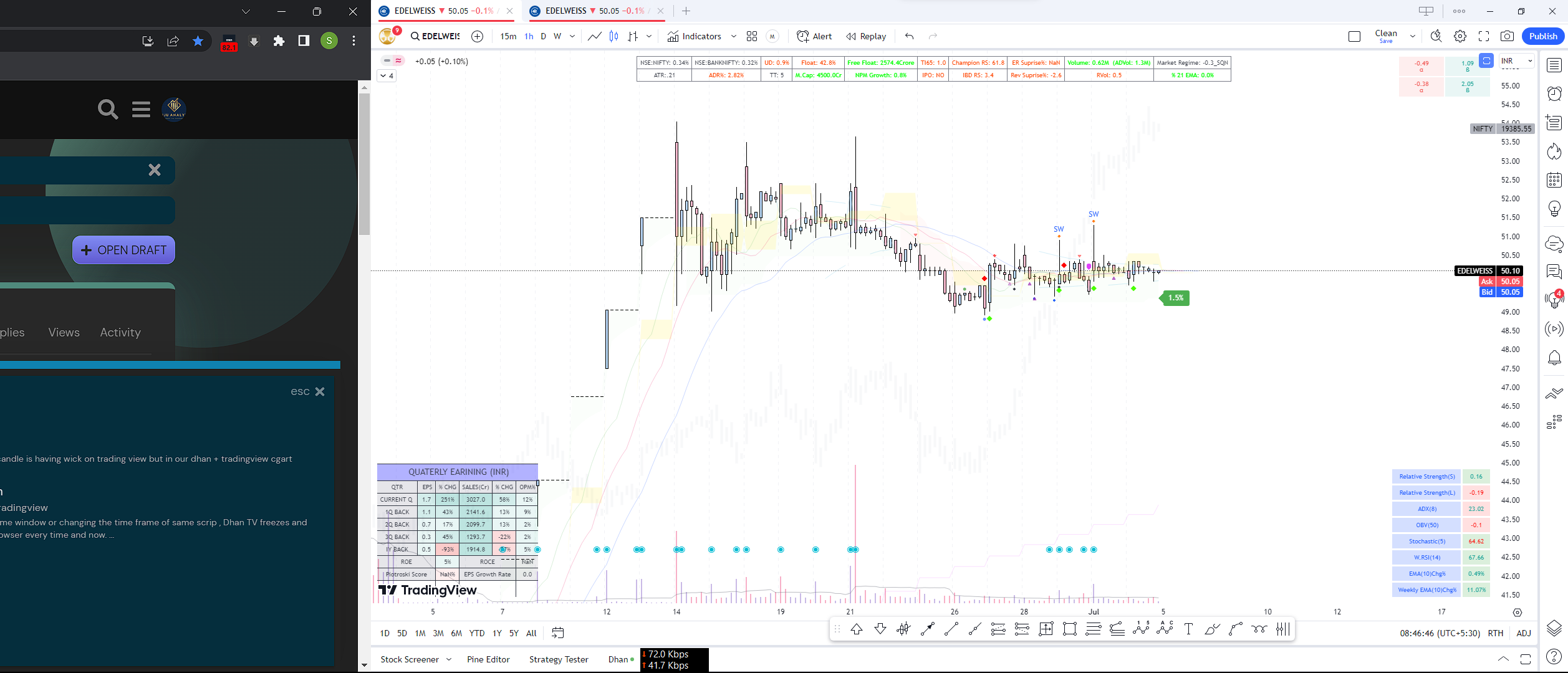Screen dimensions: 1568x673
Task: Open the go-to-date calendar icon
Action: pyautogui.click(x=558, y=633)
